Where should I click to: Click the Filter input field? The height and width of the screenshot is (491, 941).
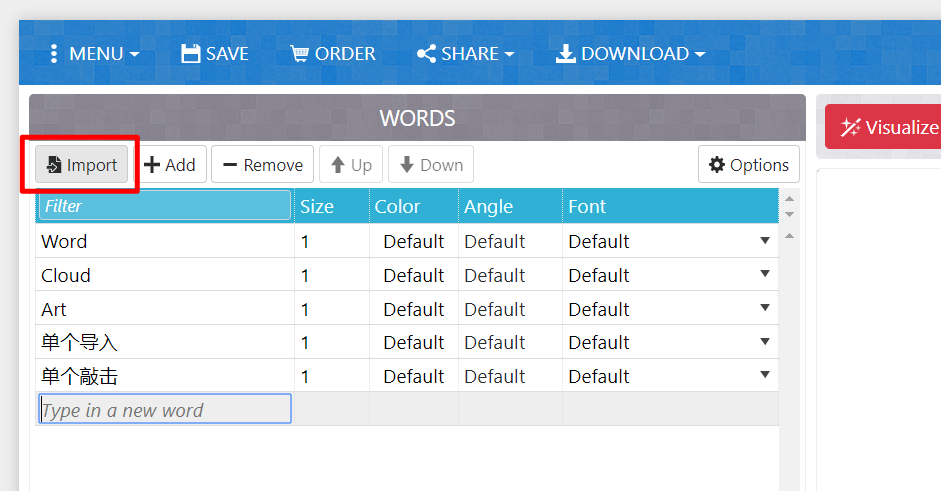[165, 206]
